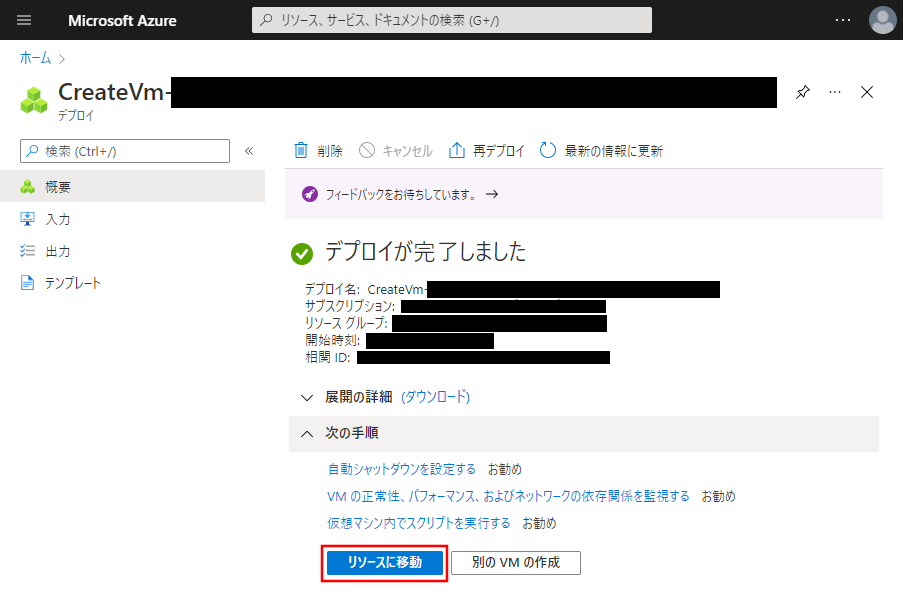Focus the sidebar 検索 (Ctrl+/) field
Screen dimensions: 903x609
pyautogui.click(x=125, y=151)
